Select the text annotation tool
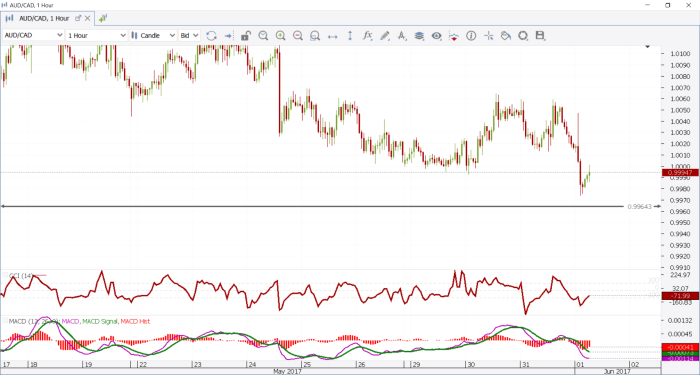The width and height of the screenshot is (700, 375). tap(402, 36)
